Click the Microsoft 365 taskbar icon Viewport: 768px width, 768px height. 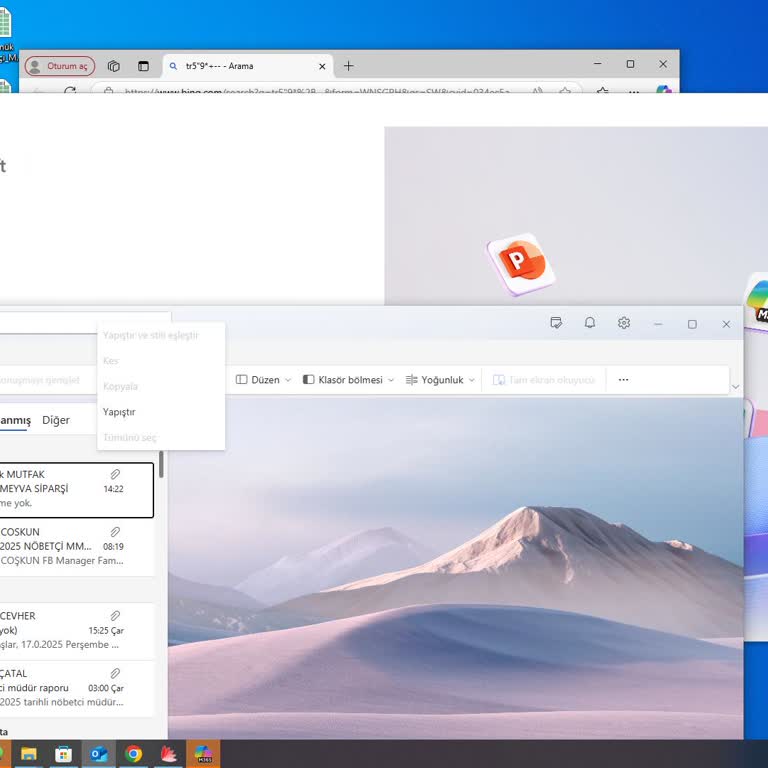coord(203,754)
